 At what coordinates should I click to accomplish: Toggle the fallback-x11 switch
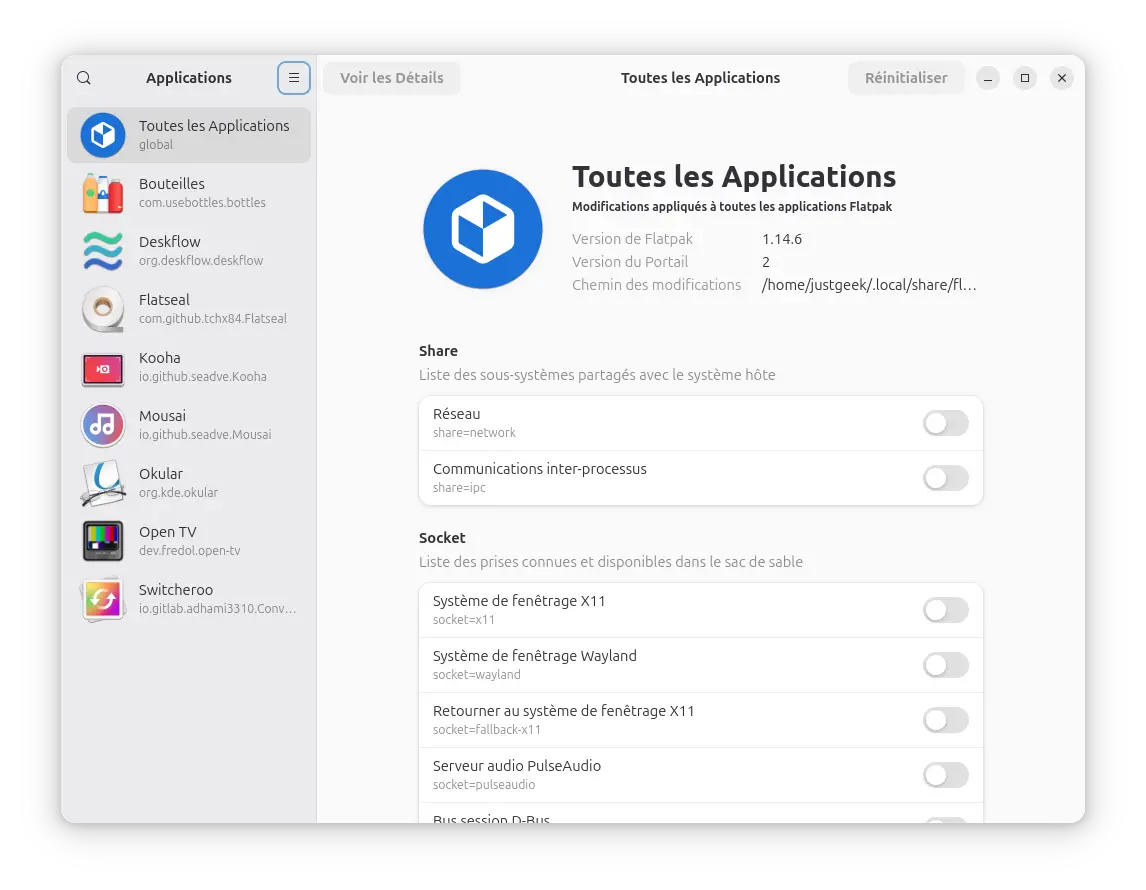pyautogui.click(x=946, y=720)
